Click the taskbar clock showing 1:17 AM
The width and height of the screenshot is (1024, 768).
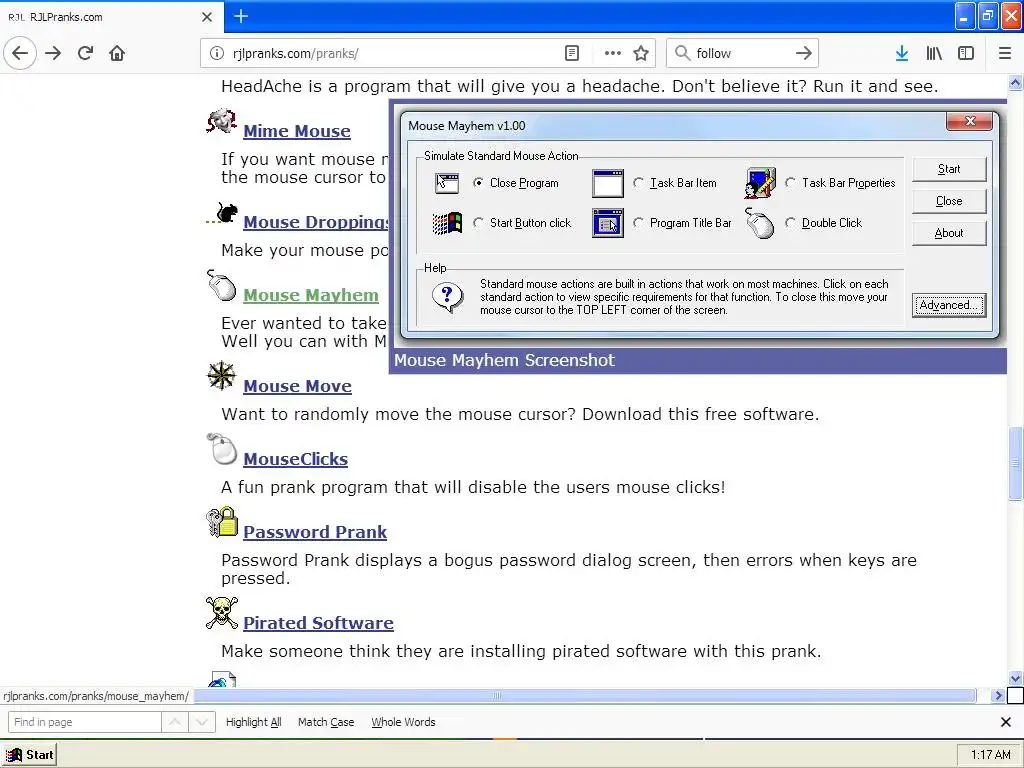(990, 755)
